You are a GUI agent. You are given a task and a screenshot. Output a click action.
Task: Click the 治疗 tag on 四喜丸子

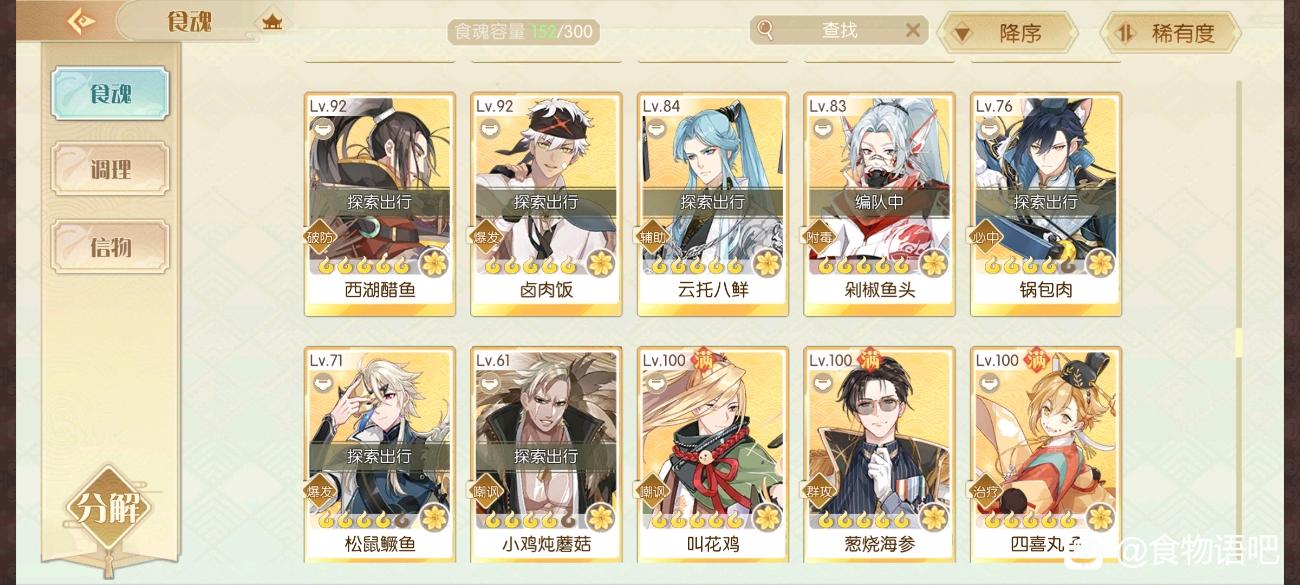pyautogui.click(x=985, y=491)
